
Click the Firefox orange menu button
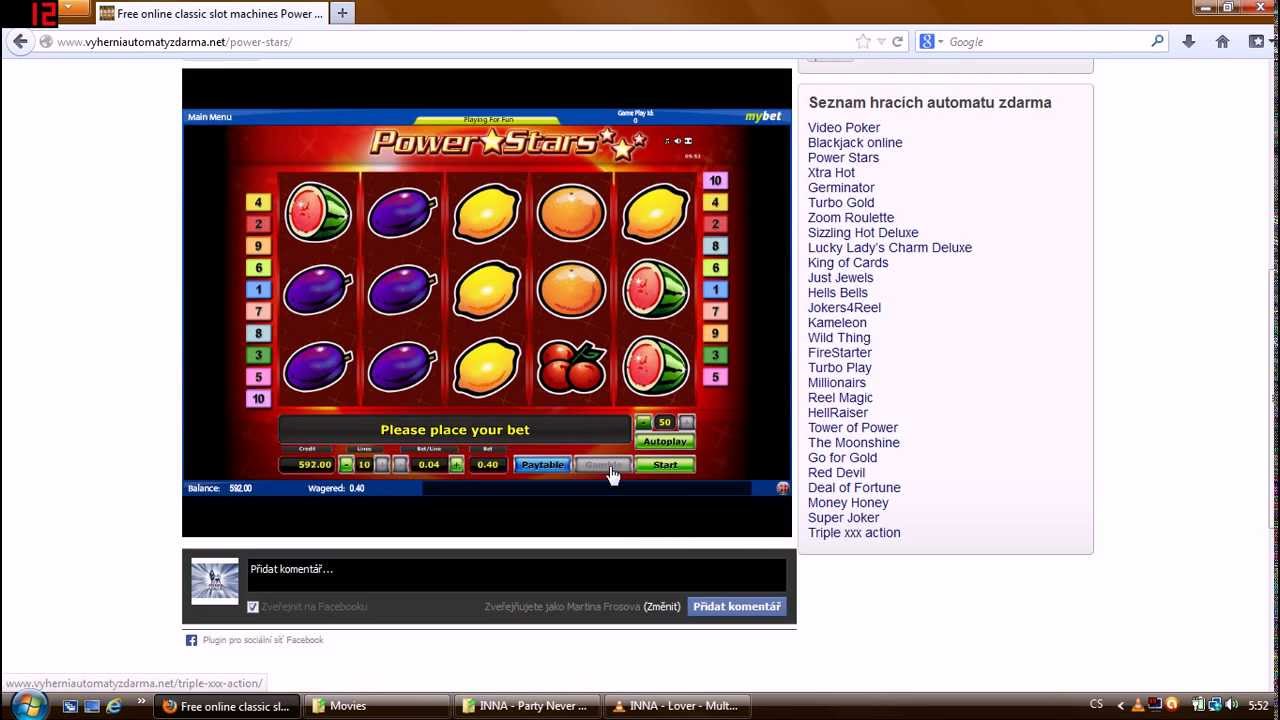[x=74, y=9]
